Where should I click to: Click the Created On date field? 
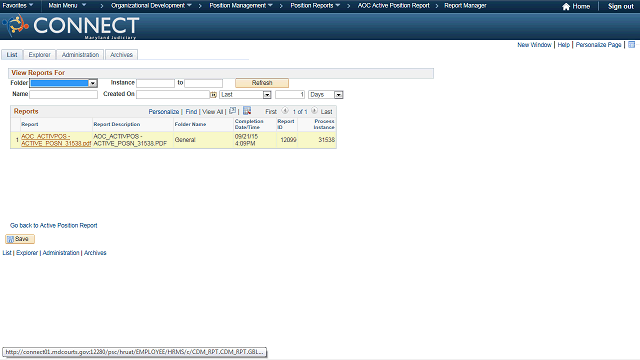[x=173, y=94]
